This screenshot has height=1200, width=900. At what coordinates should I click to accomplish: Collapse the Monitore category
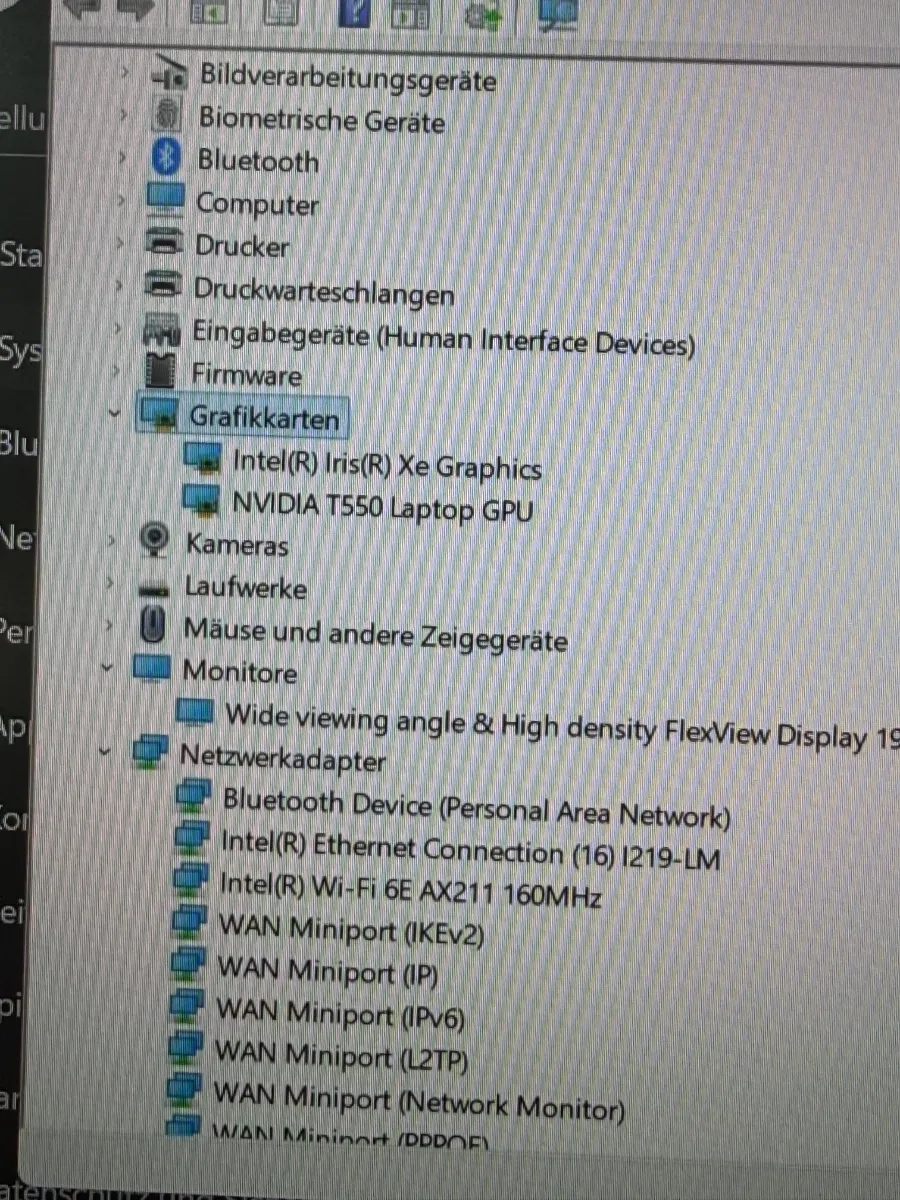108,668
